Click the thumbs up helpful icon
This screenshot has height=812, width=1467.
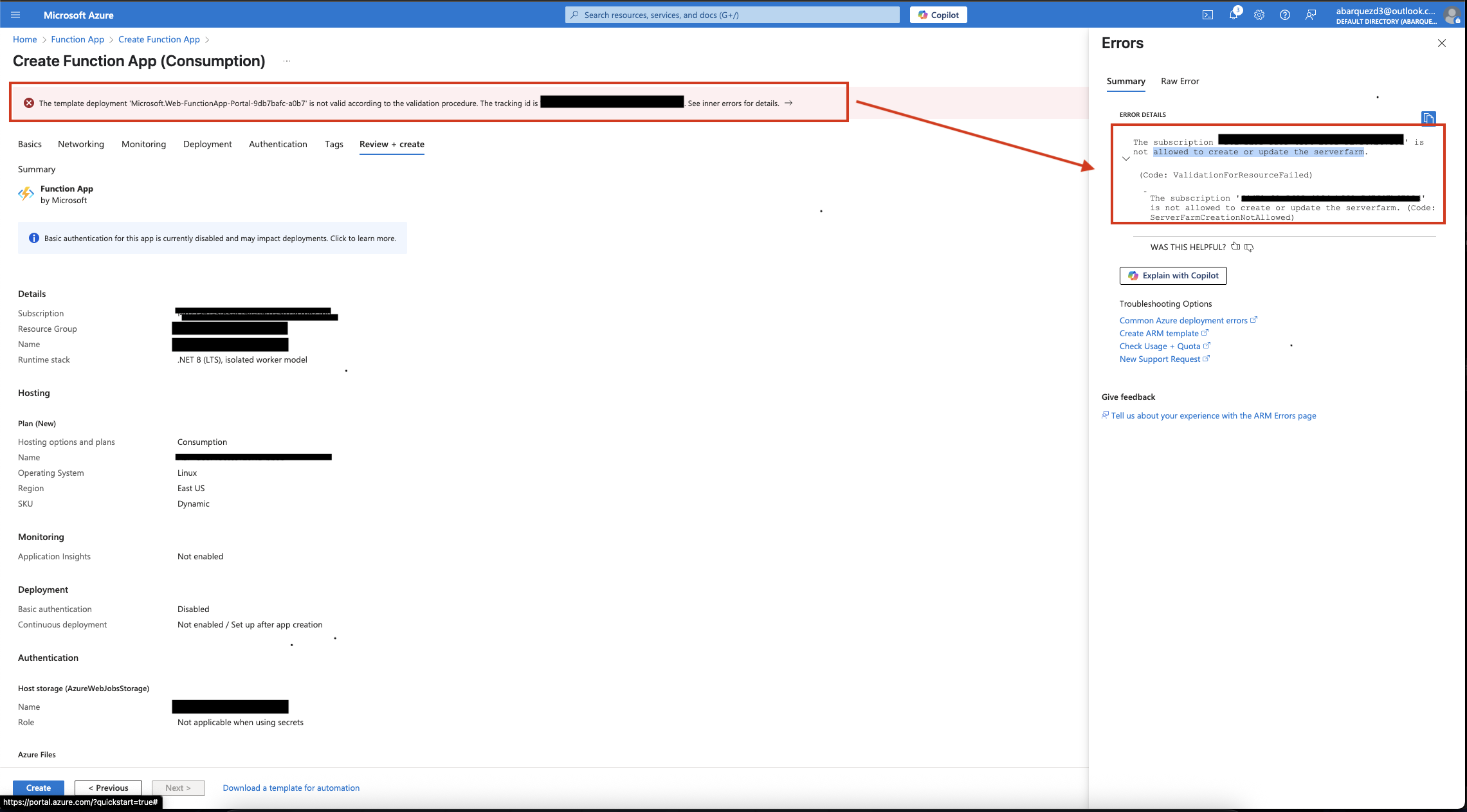coord(1235,246)
